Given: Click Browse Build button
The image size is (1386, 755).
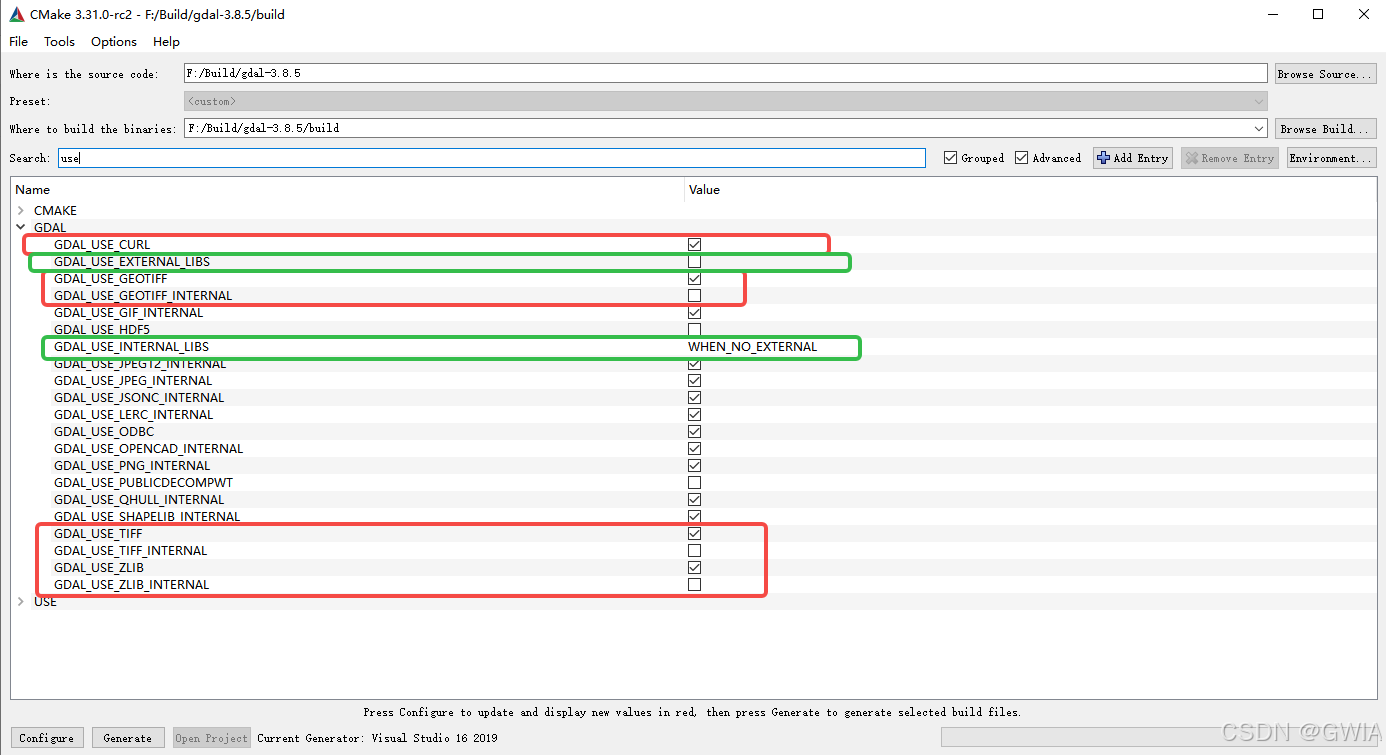Looking at the screenshot, I should (x=1325, y=129).
